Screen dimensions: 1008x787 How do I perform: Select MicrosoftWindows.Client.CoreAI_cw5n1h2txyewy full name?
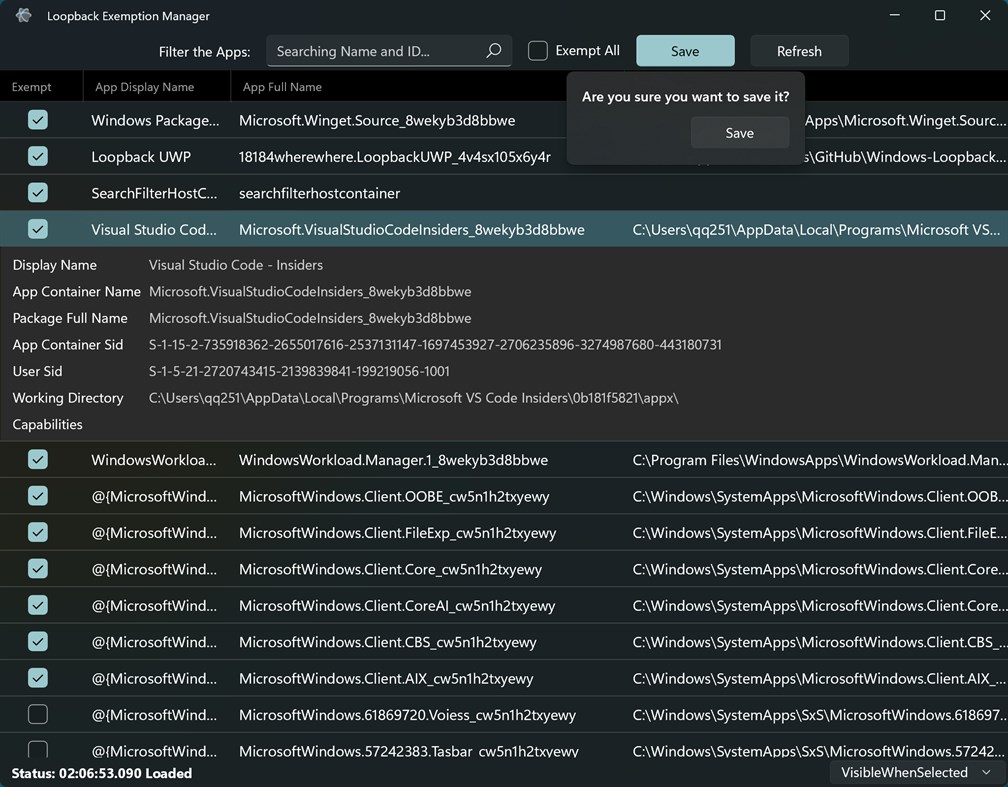coord(397,606)
